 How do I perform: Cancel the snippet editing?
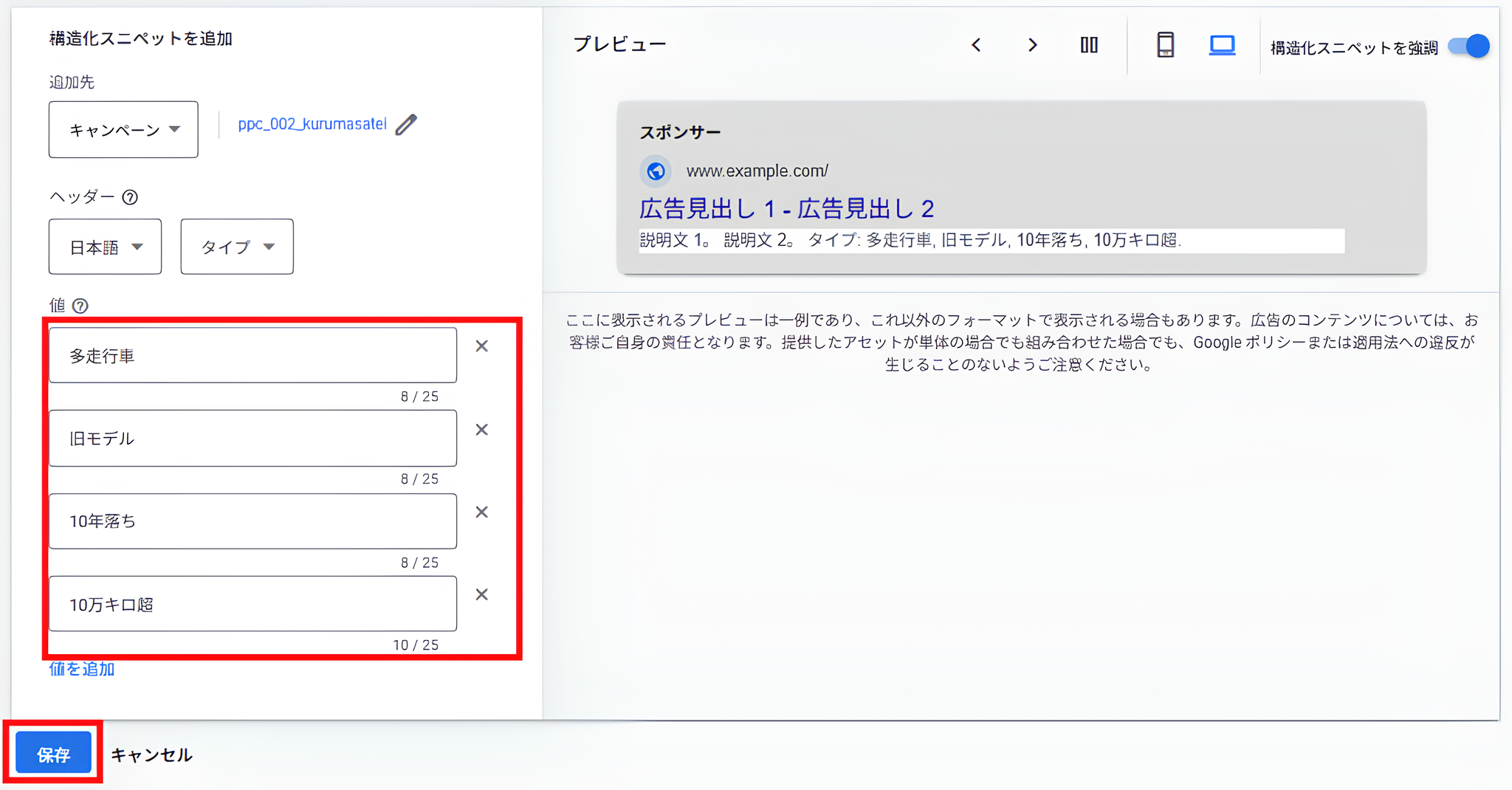click(151, 754)
